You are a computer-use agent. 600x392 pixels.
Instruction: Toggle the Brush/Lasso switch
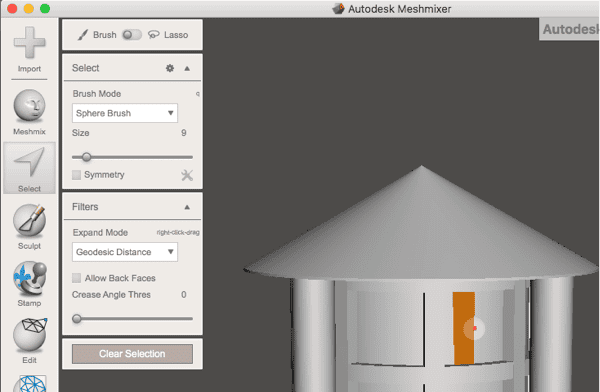(132, 35)
